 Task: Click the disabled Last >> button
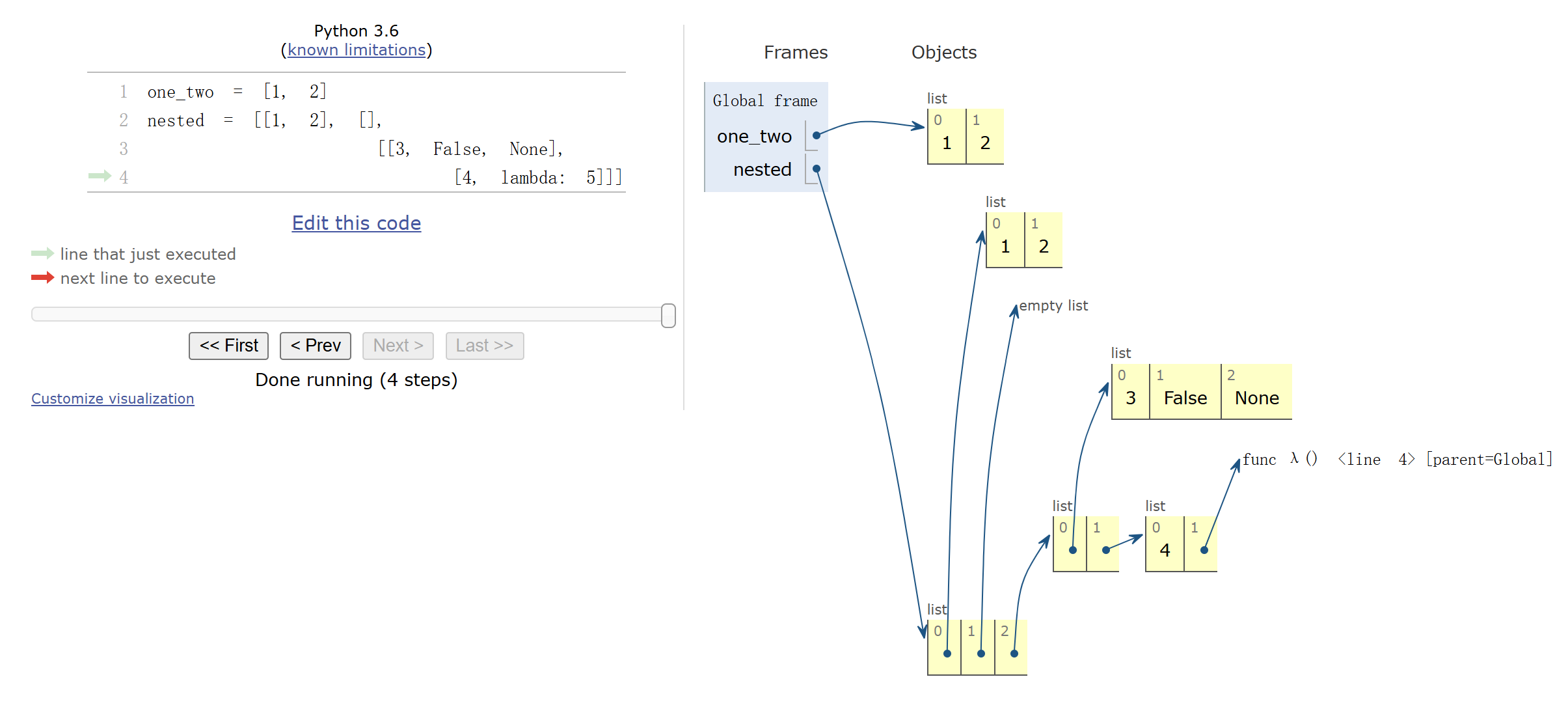pyautogui.click(x=485, y=346)
